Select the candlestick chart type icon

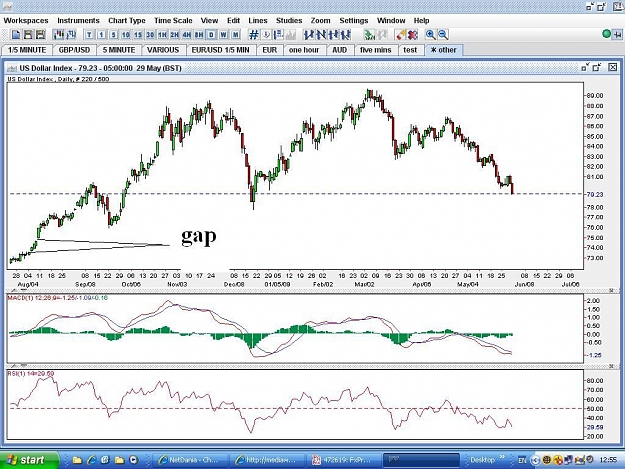(x=59, y=35)
